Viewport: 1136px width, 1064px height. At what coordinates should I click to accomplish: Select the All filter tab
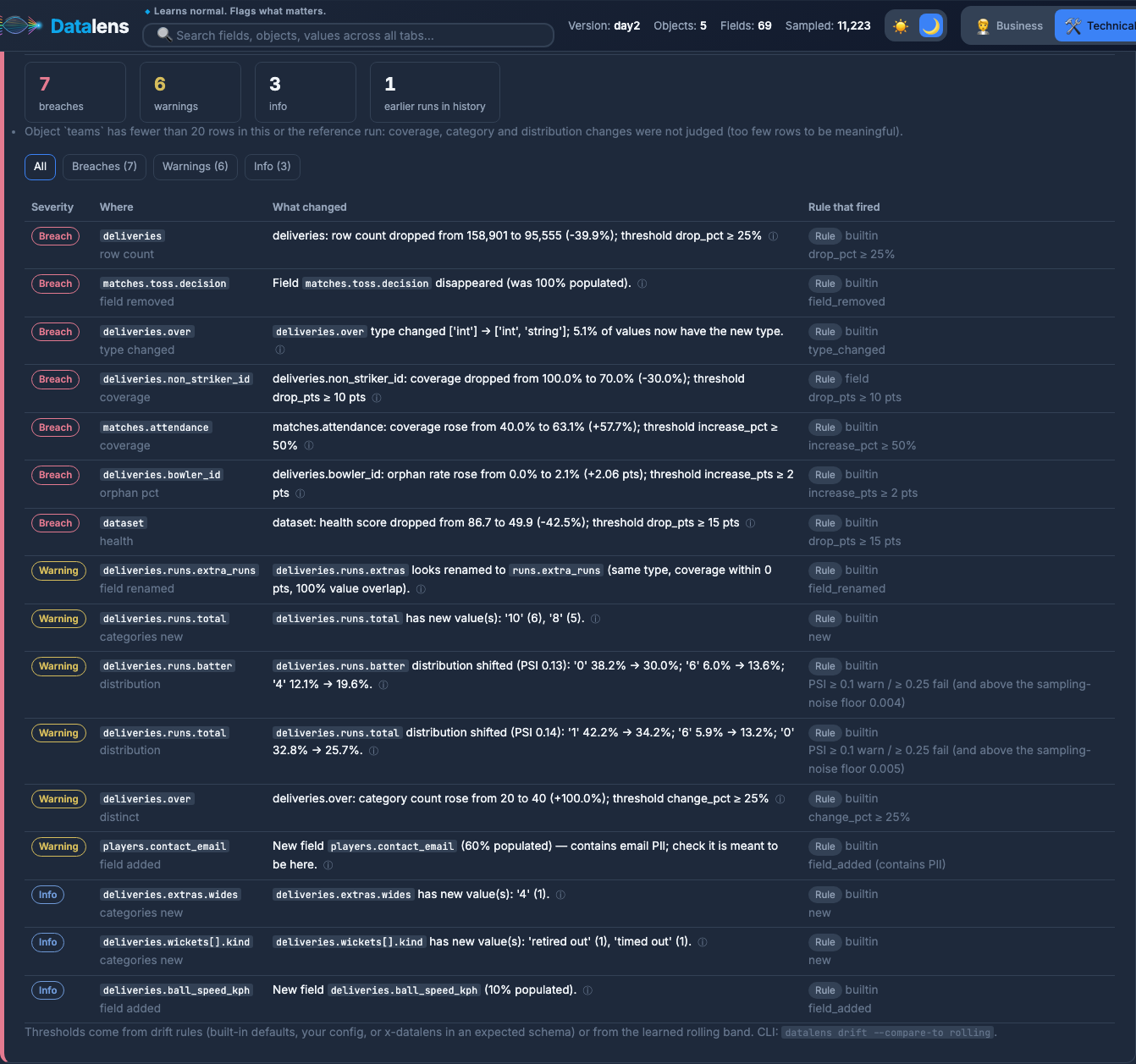pyautogui.click(x=40, y=167)
